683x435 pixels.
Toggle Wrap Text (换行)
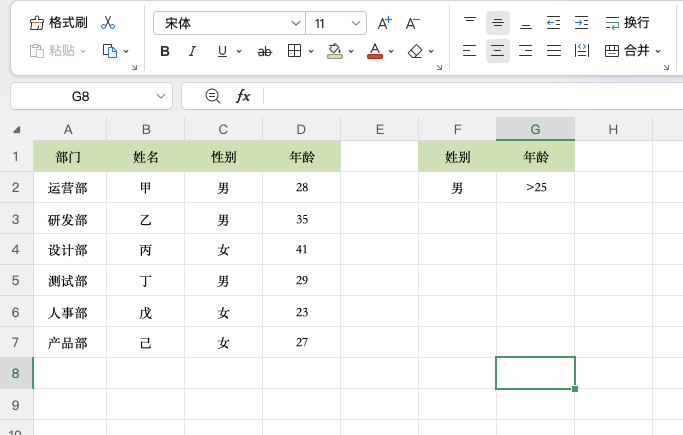tap(628, 23)
